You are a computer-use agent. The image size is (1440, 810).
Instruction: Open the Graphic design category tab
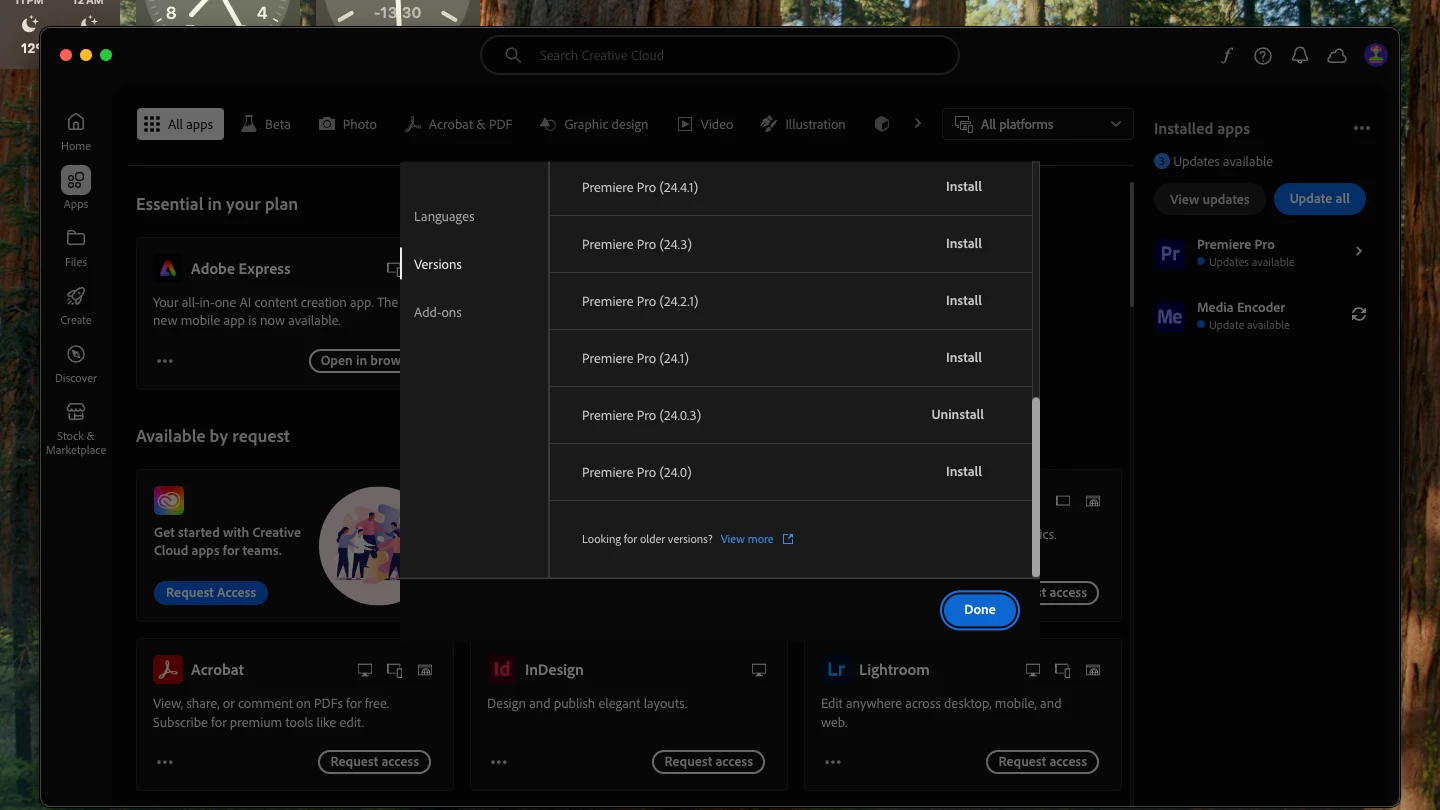(594, 124)
